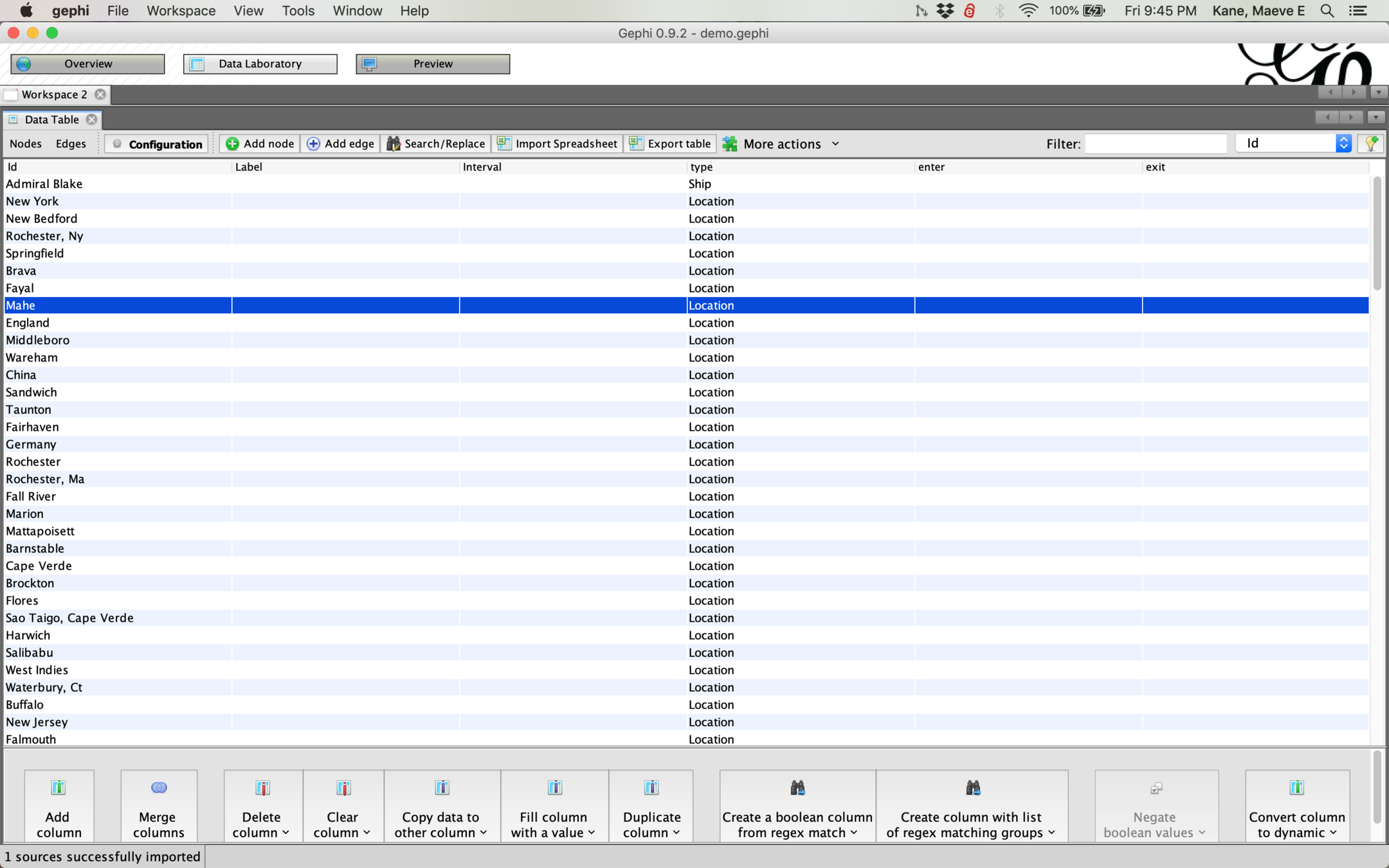
Task: Open the Fill column with a value dropdown
Action: tap(554, 806)
